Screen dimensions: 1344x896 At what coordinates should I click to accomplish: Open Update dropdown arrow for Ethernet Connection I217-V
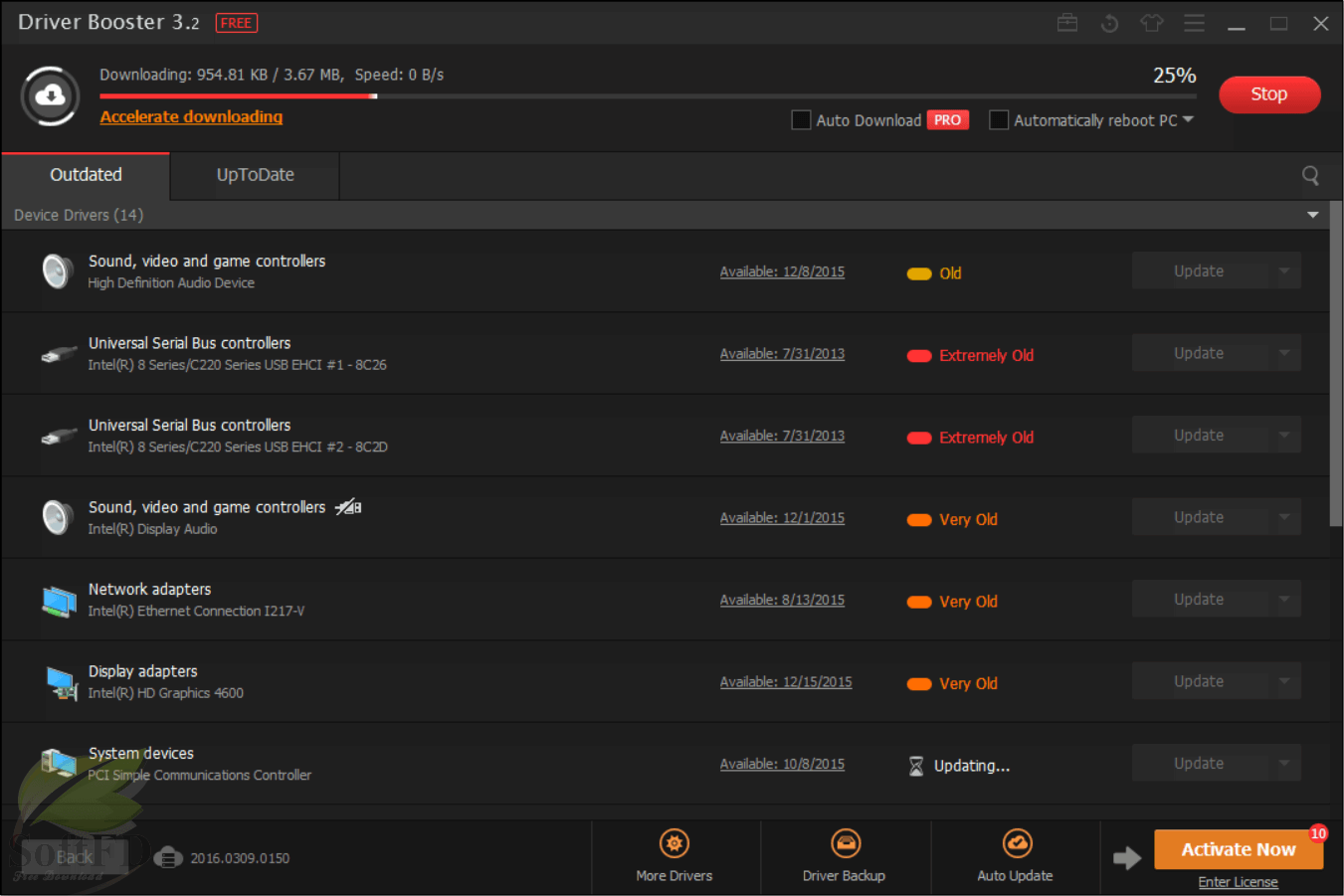[1283, 600]
